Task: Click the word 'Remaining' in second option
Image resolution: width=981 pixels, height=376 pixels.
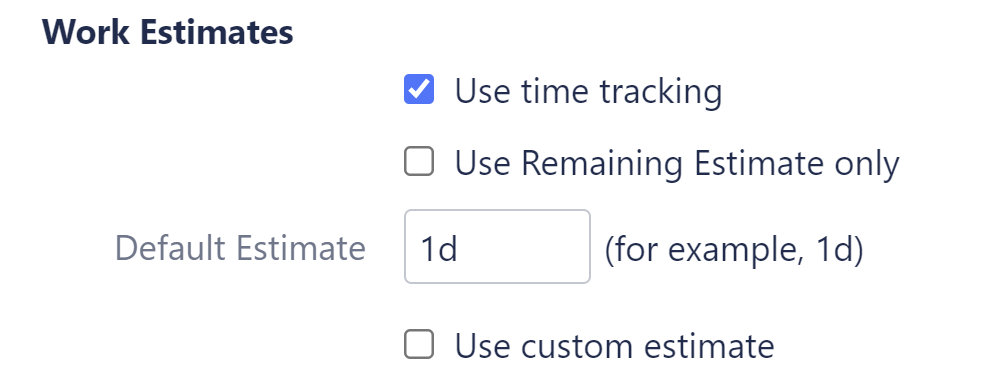Action: pyautogui.click(x=602, y=164)
